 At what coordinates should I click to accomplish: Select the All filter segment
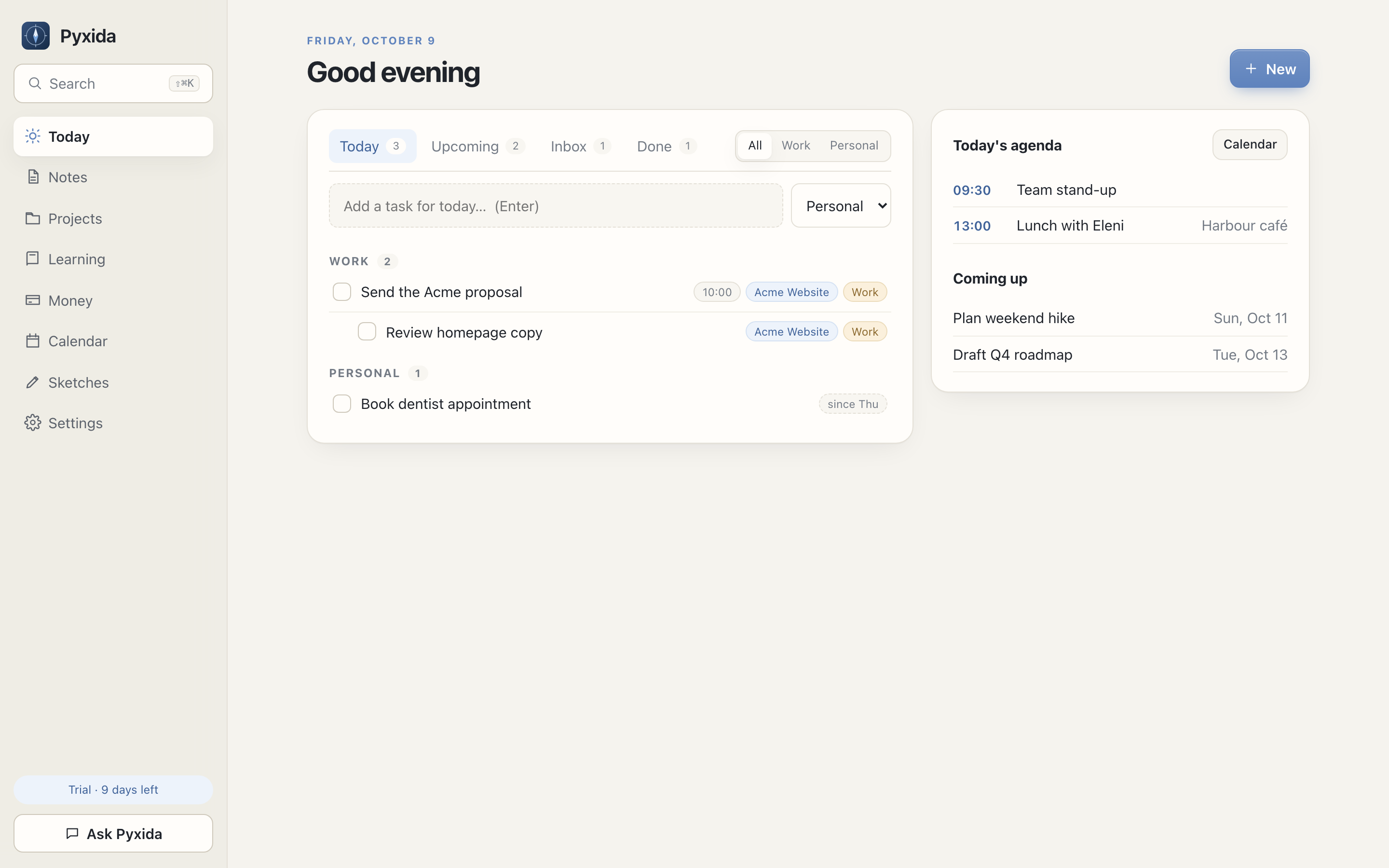[755, 146]
